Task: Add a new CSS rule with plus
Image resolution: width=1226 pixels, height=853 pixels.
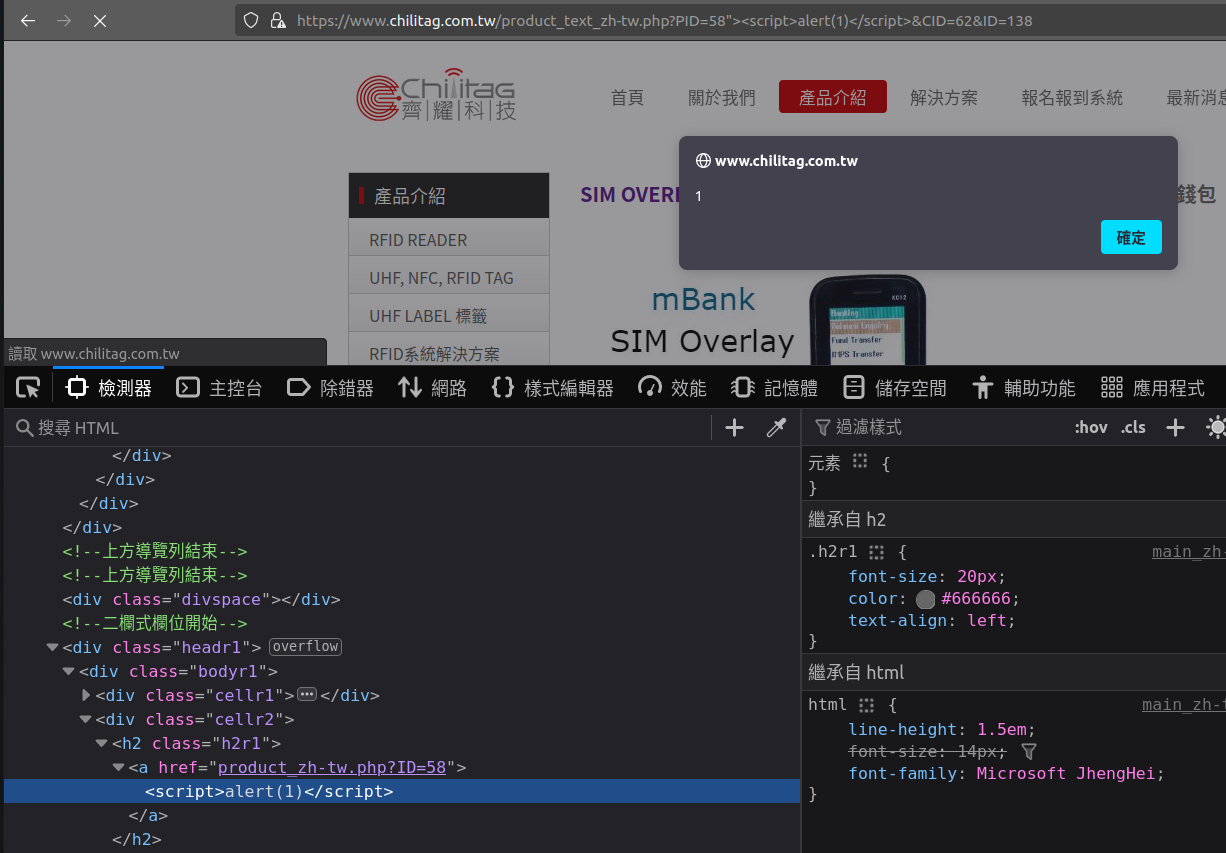Action: point(1176,428)
